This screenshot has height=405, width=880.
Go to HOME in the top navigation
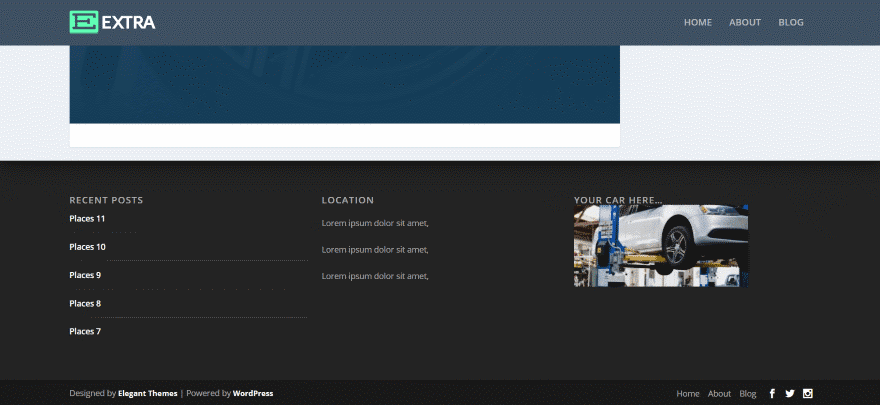pyautogui.click(x=698, y=23)
